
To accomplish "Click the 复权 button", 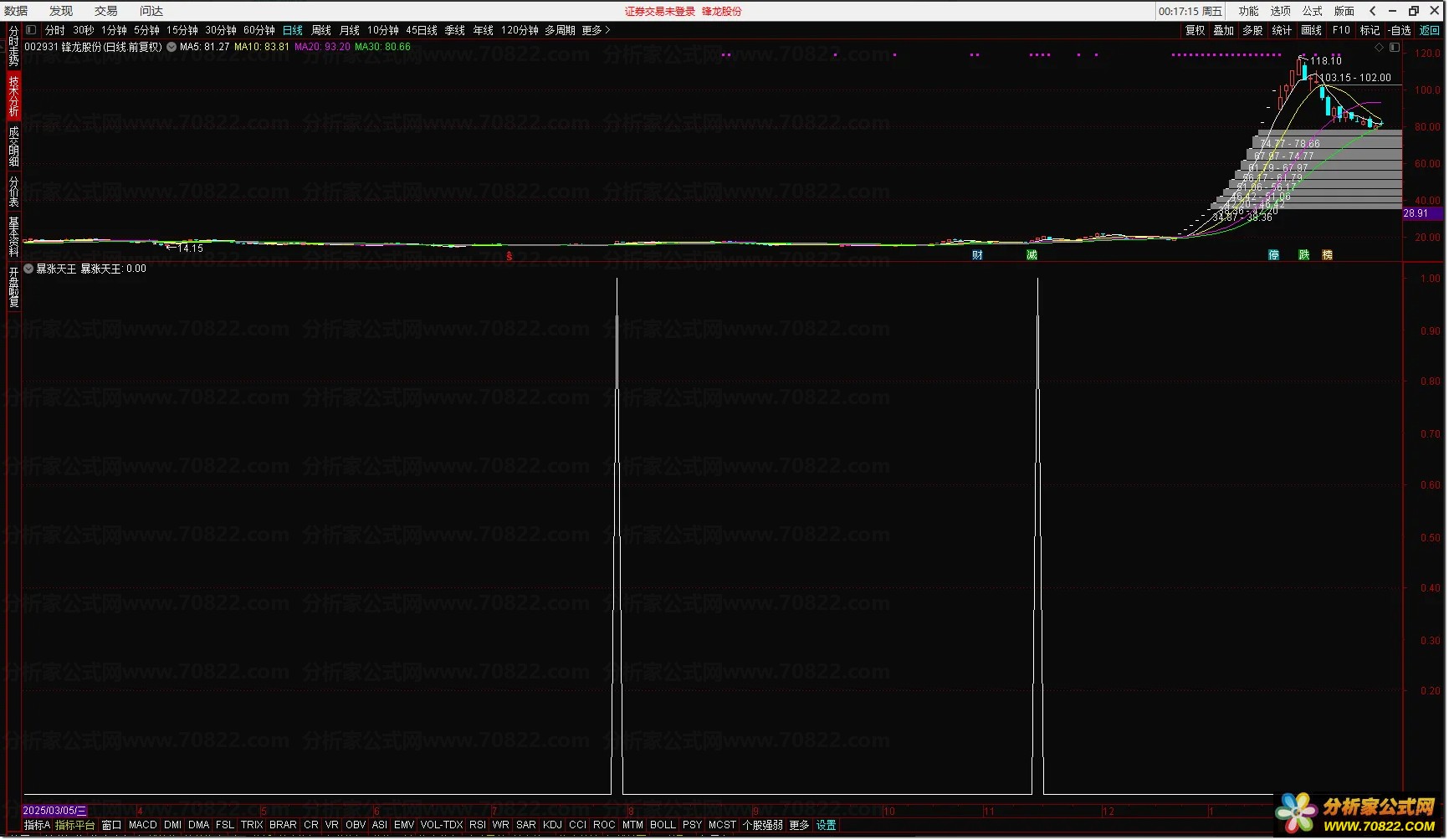I will tap(1195, 30).
